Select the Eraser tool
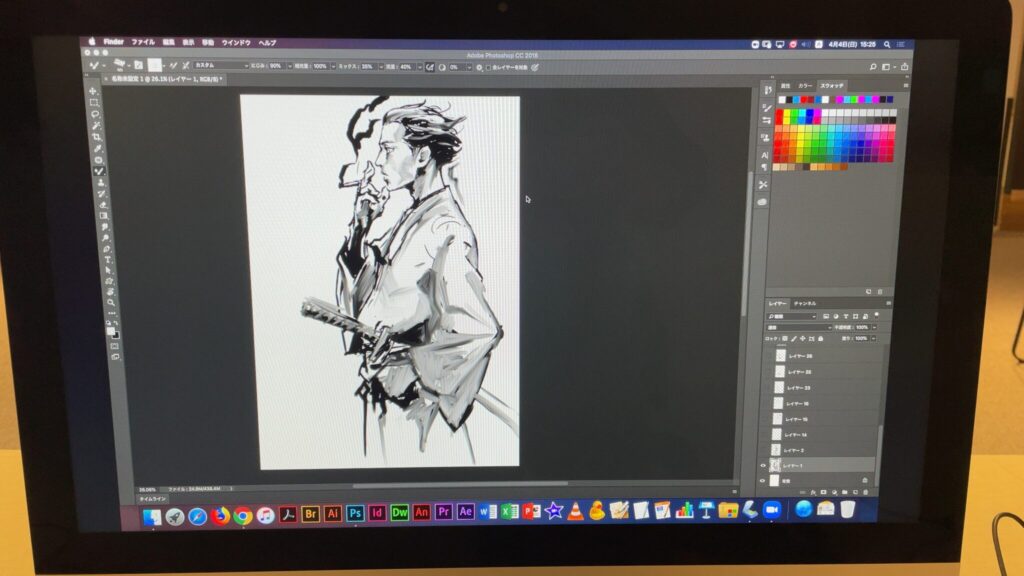The width and height of the screenshot is (1024, 576). pyautogui.click(x=103, y=204)
